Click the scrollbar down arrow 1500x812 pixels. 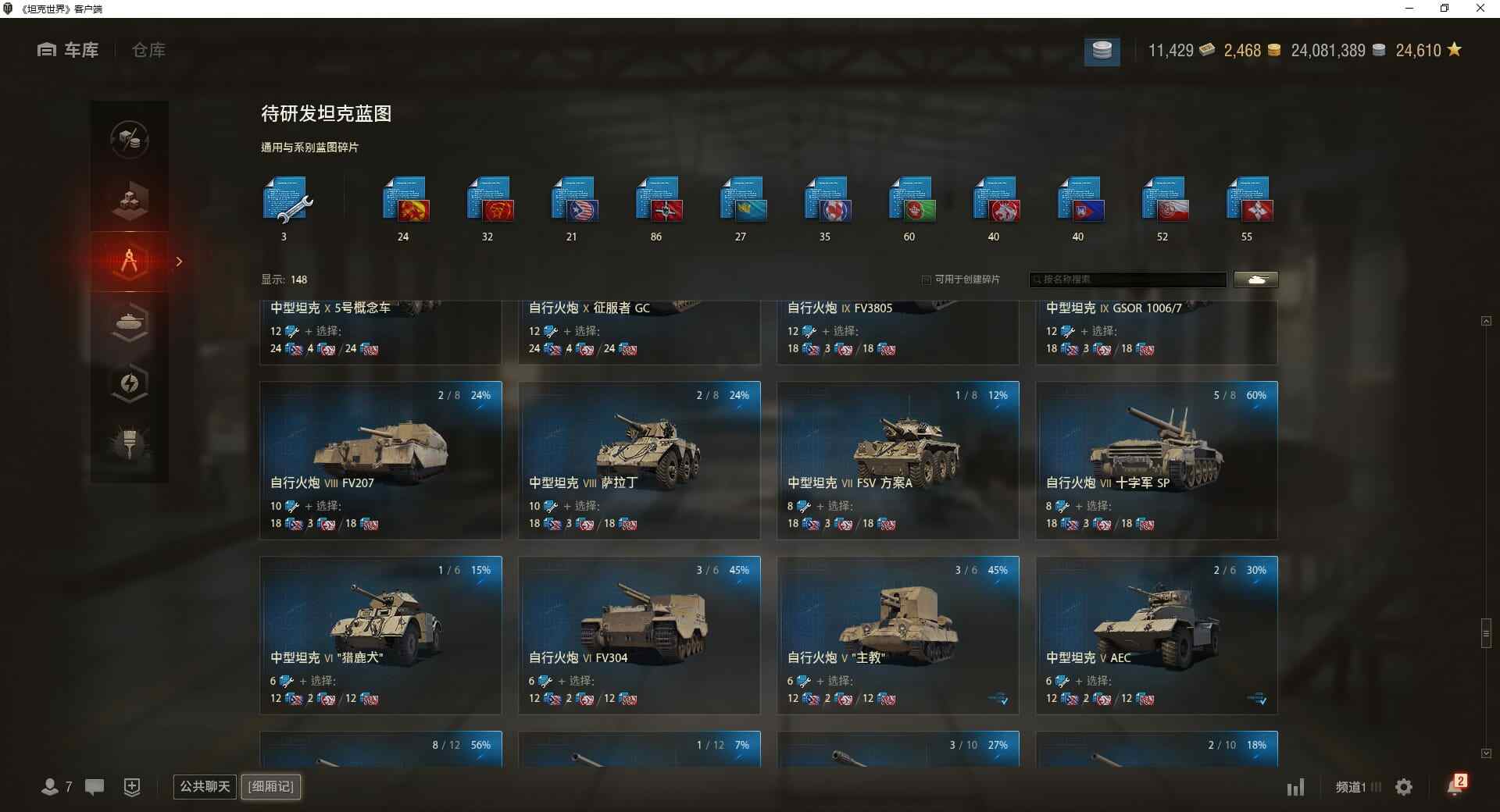coord(1486,753)
